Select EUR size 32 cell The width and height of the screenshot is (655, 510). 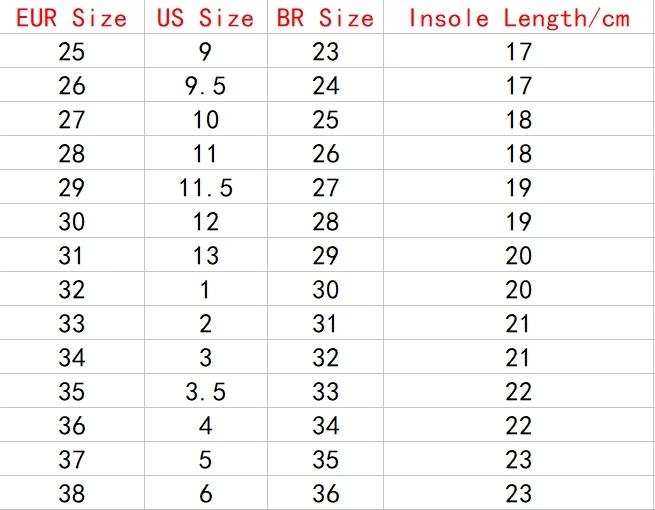(x=71, y=289)
